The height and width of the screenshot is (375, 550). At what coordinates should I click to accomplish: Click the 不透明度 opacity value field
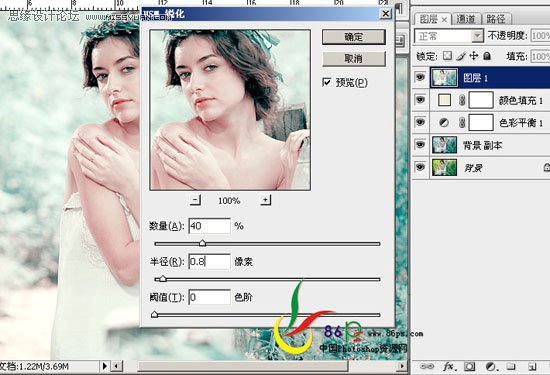[x=540, y=36]
